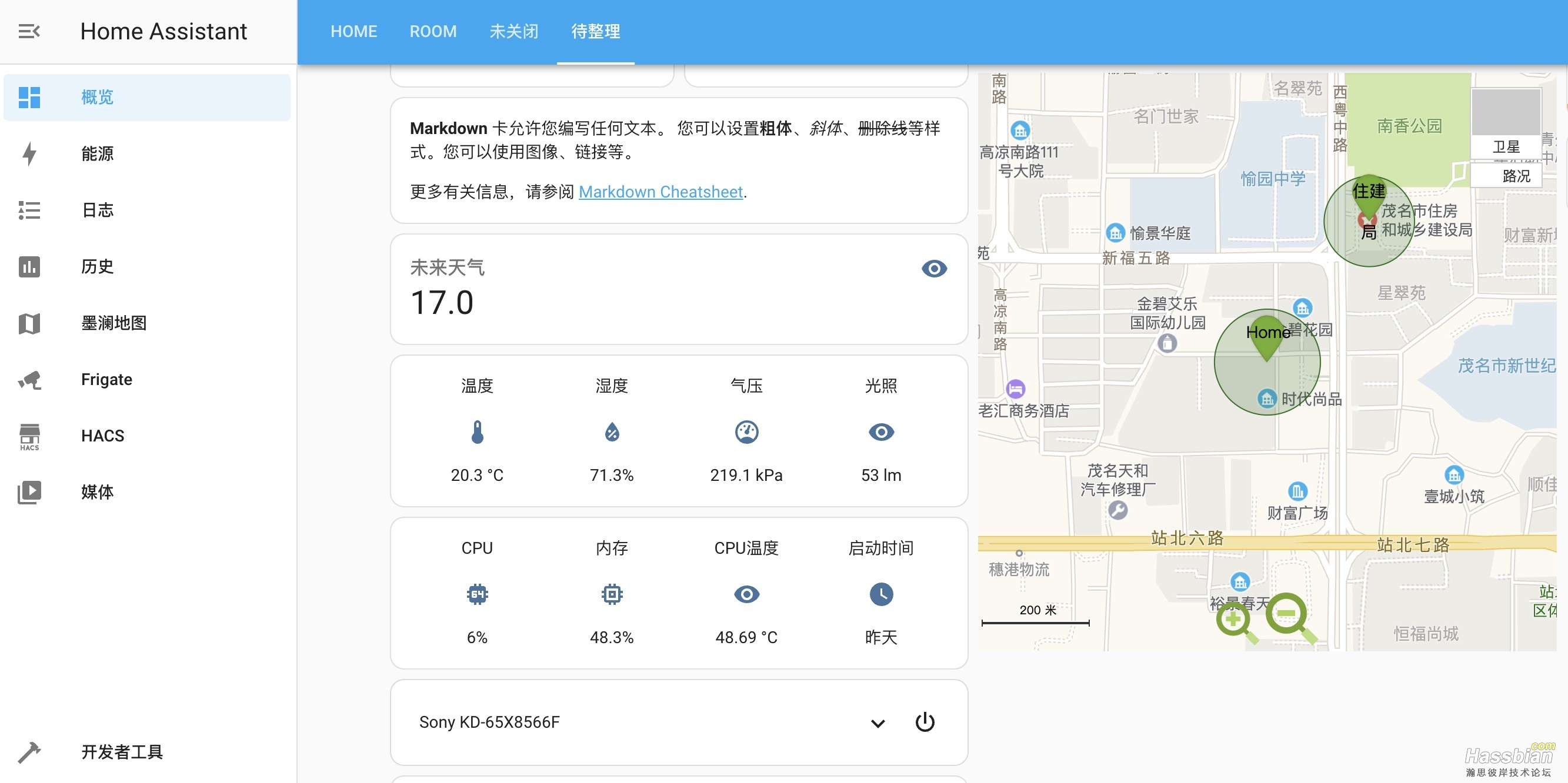Click the 南香公园 map label
The width and height of the screenshot is (1568, 783).
(1409, 126)
